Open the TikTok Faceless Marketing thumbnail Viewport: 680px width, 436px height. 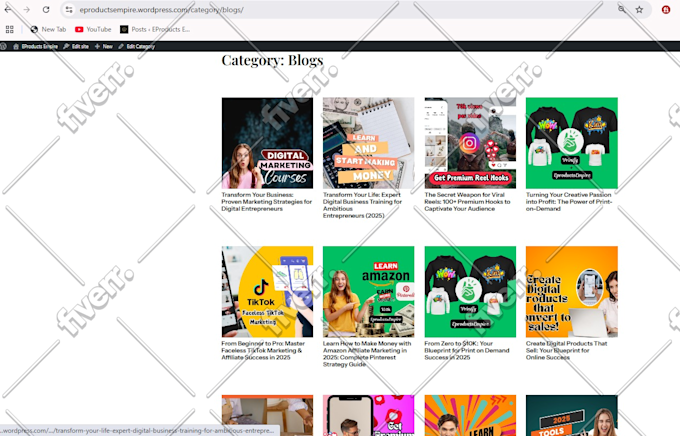[267, 292]
